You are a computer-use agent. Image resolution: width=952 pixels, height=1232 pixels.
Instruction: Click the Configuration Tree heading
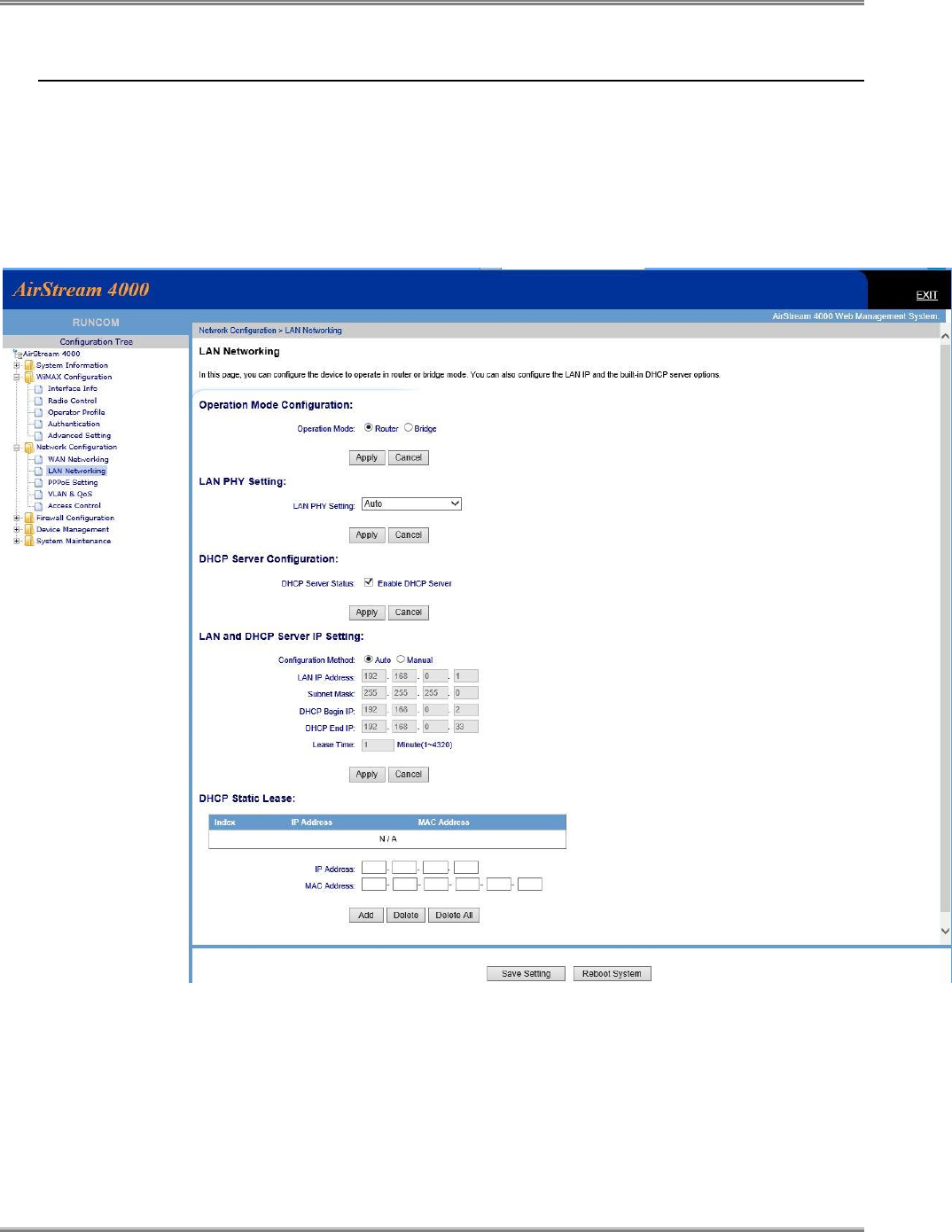click(96, 341)
